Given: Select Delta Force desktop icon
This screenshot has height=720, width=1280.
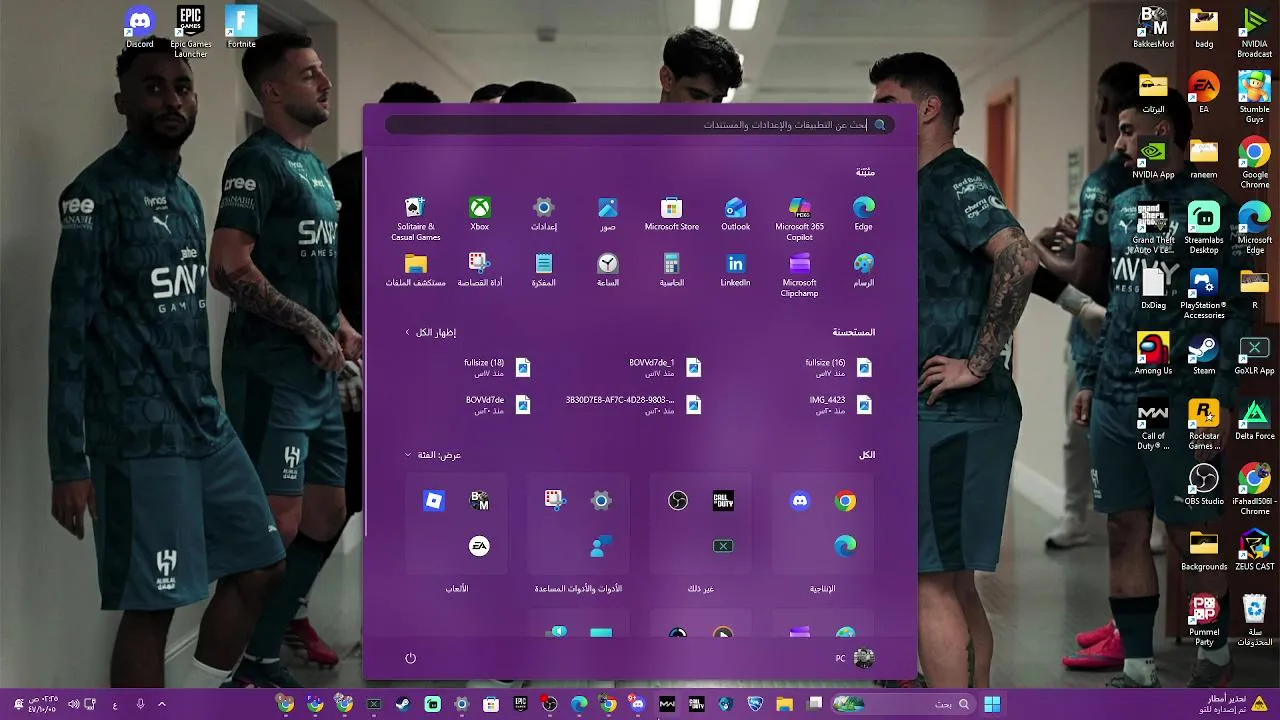Looking at the screenshot, I should [1254, 419].
